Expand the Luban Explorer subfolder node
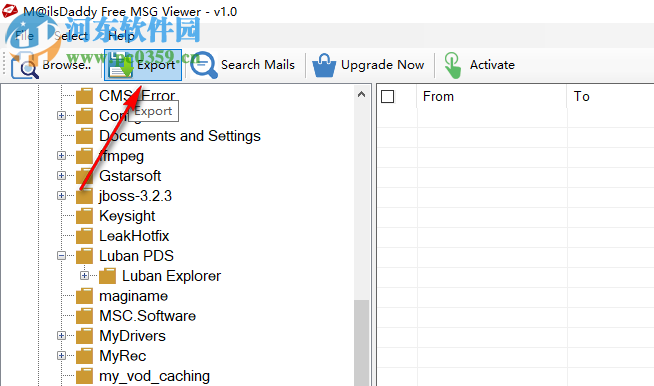 (84, 276)
